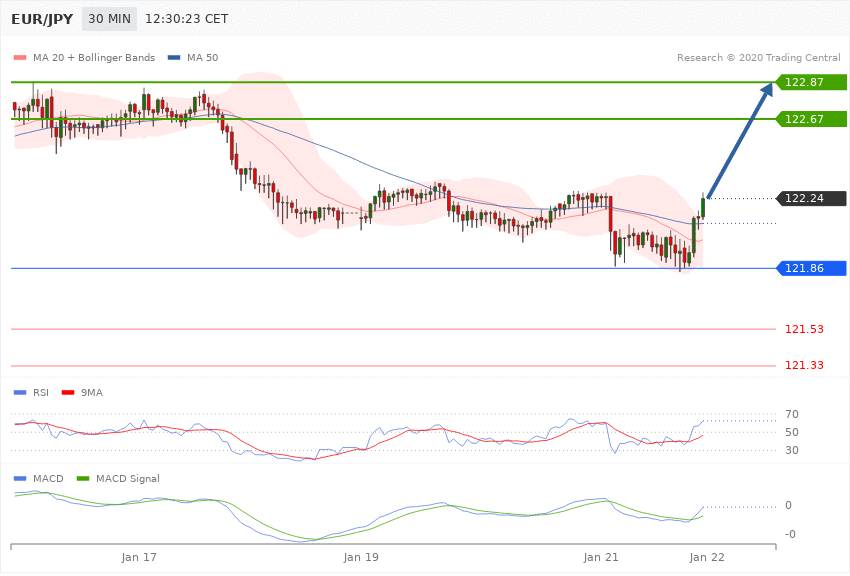850x576 pixels.
Task: Click the blue MACD legend swatch
Action: coord(20,478)
